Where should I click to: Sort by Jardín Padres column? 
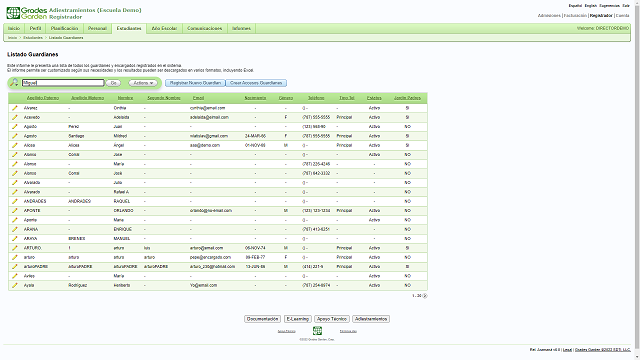pos(407,98)
